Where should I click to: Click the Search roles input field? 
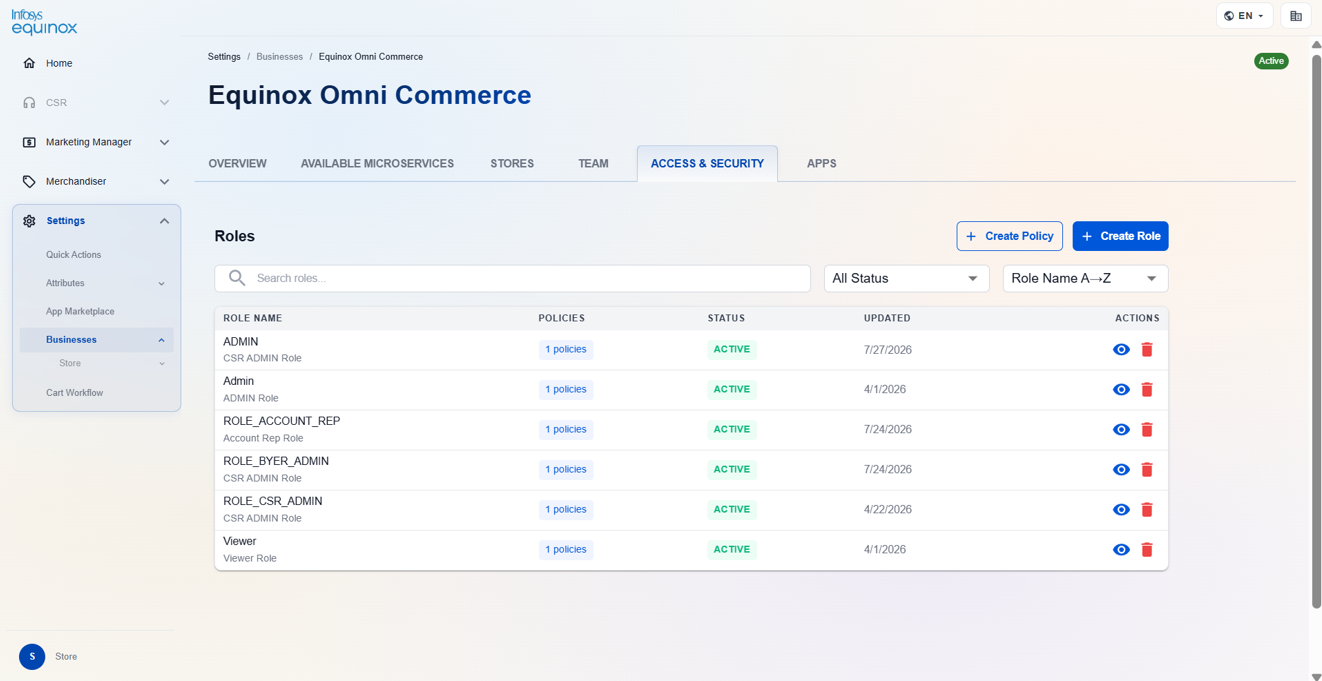click(512, 278)
